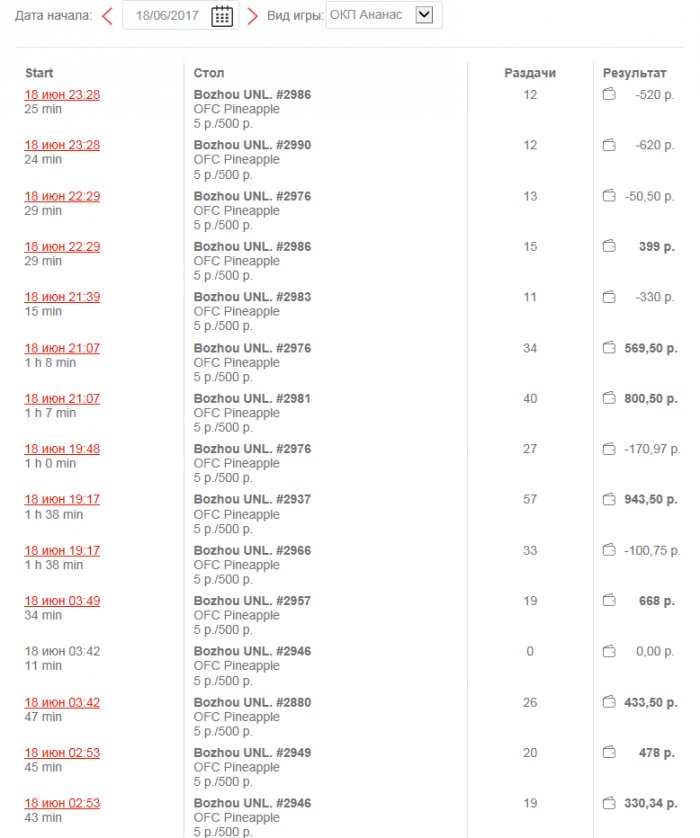Viewport: 700px width, 838px height.
Task: Expand the game type dropdown ОКП Ананас
Action: tap(425, 15)
